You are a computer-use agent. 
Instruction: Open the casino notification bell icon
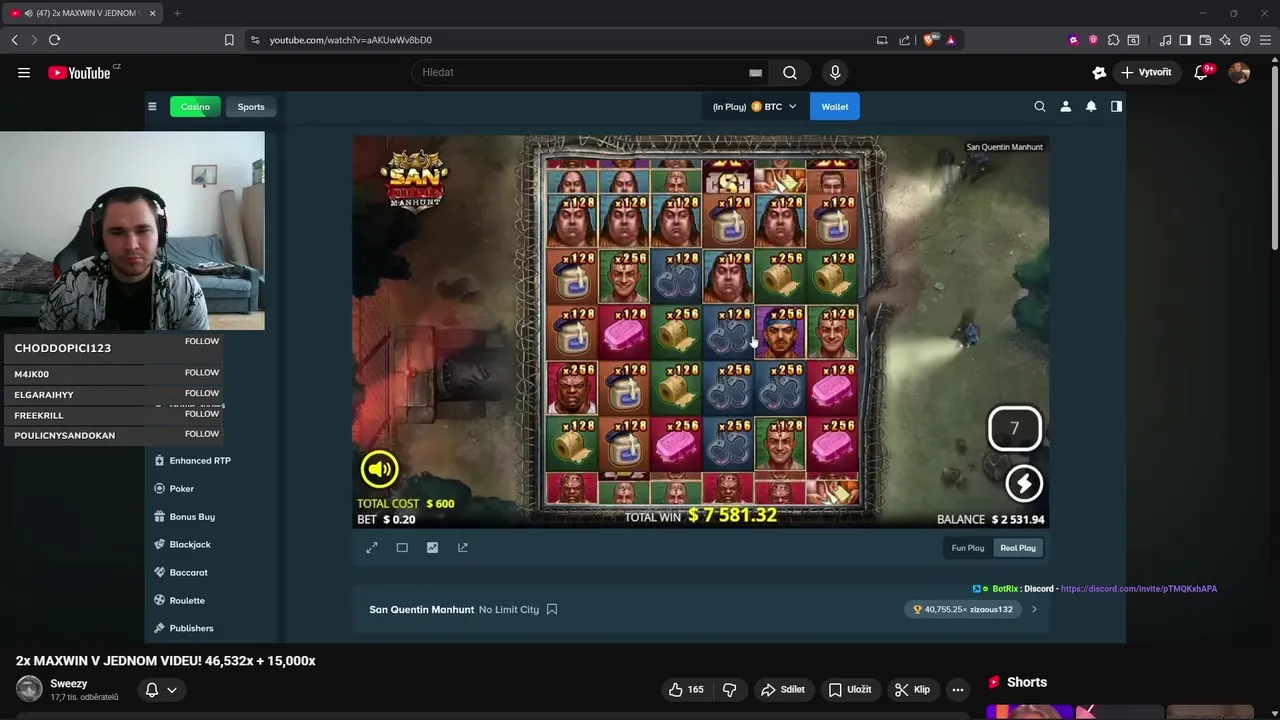tap(1091, 107)
